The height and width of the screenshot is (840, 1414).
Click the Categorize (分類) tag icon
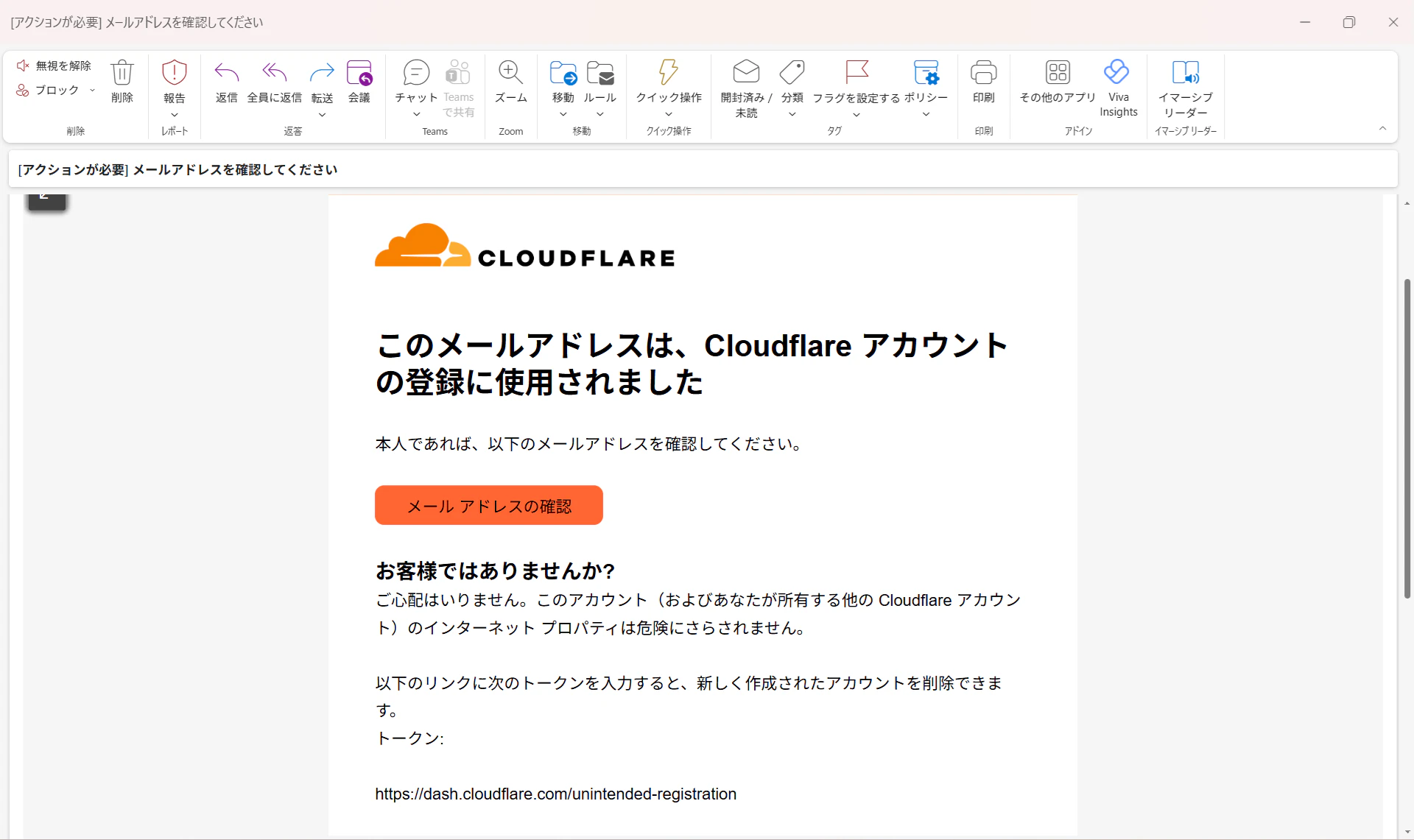(792, 72)
